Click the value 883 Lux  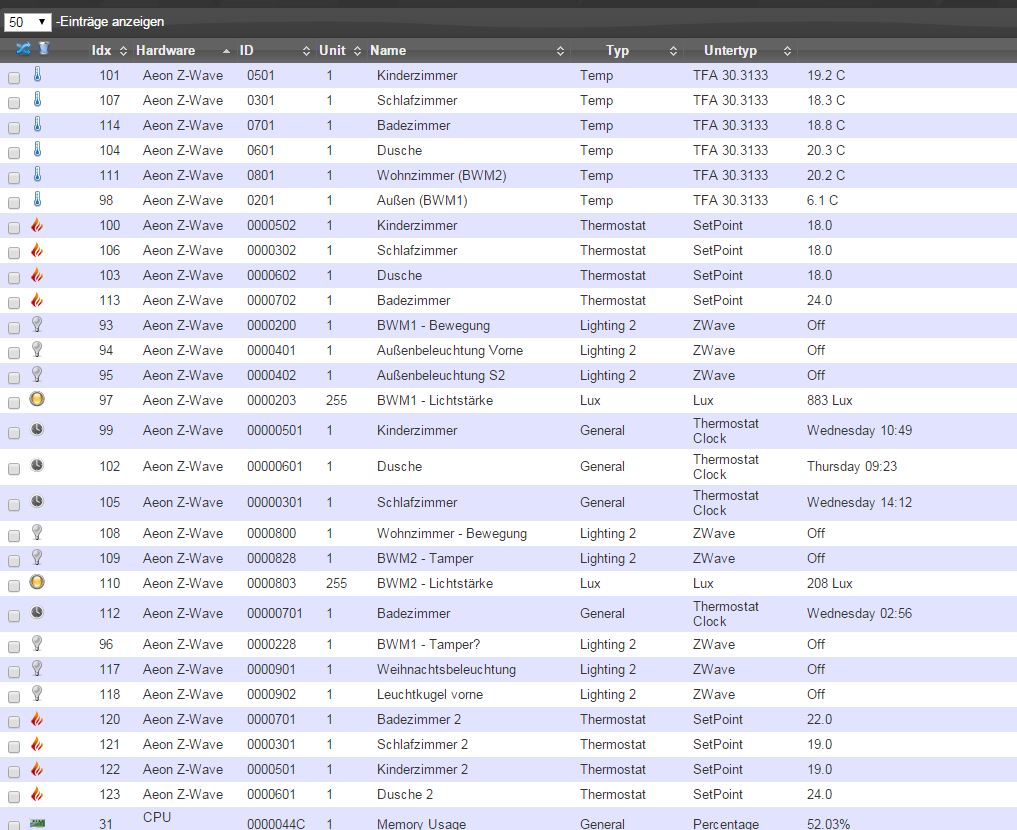830,400
